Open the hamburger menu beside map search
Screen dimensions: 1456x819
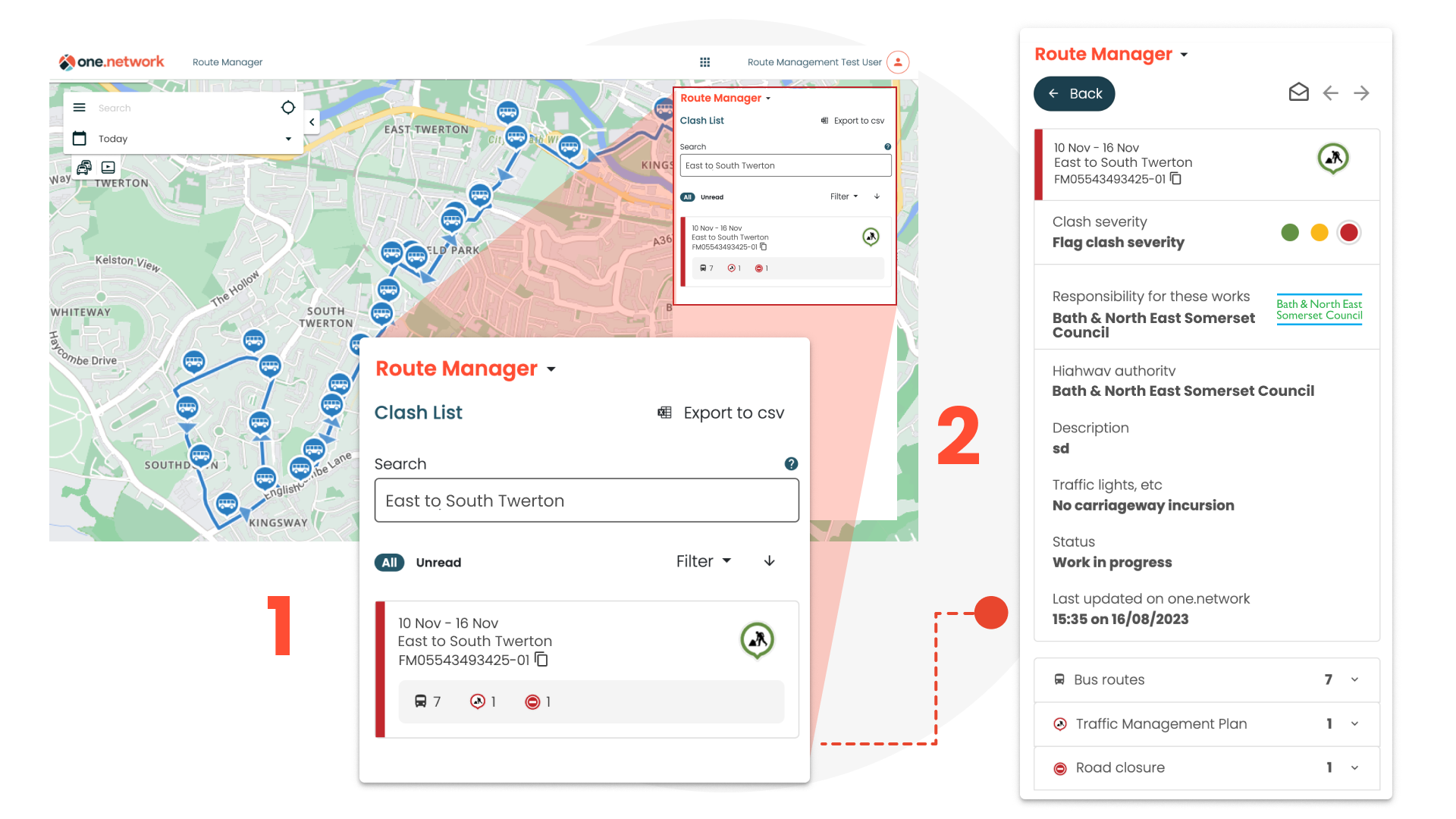(80, 108)
